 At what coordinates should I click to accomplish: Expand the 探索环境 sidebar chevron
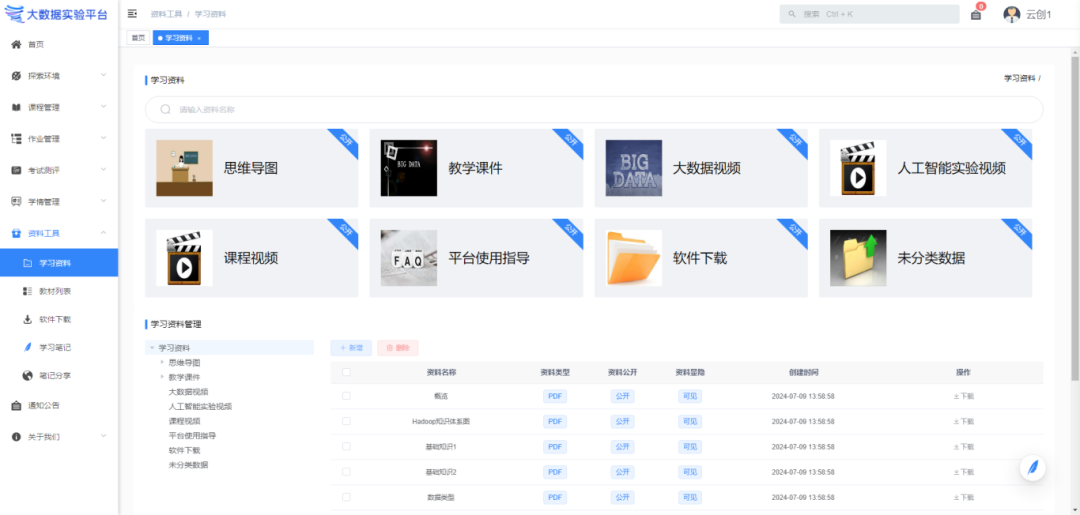pyautogui.click(x=103, y=75)
